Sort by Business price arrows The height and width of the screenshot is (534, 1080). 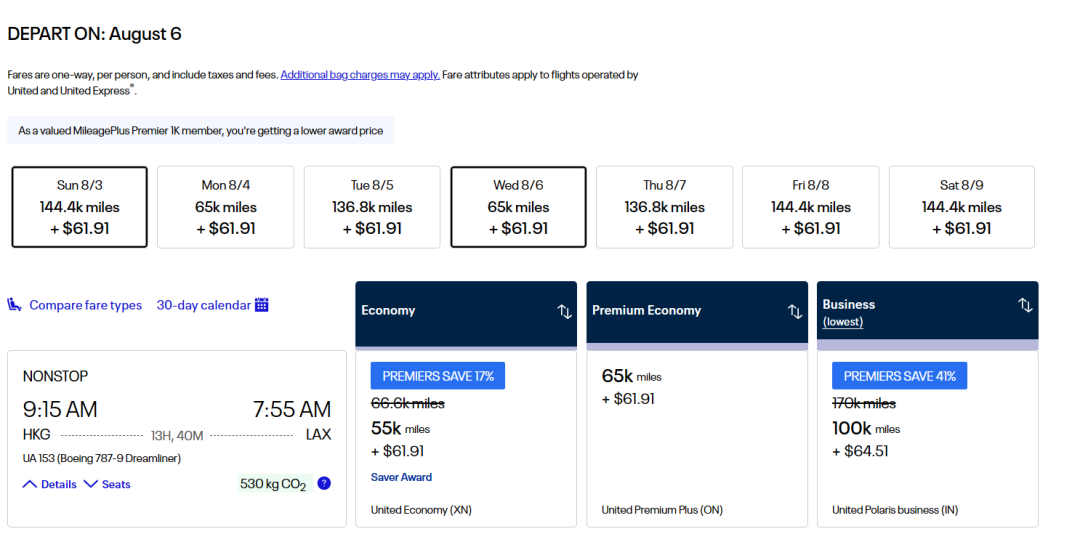1025,305
